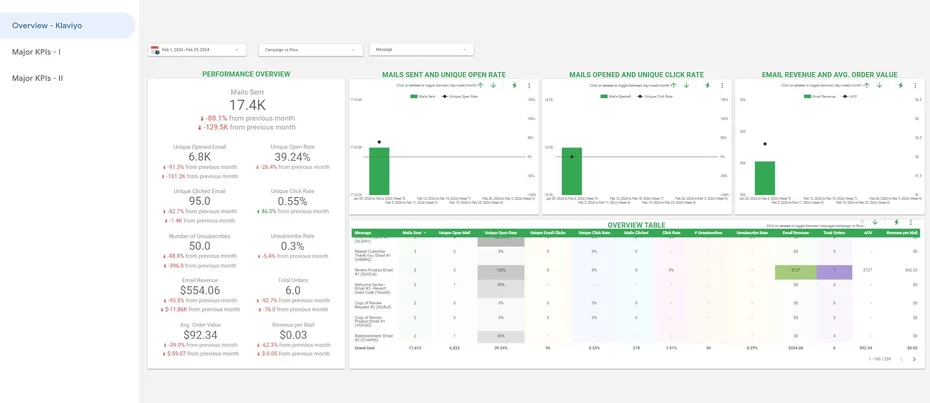Click lightning icon on Overview Table
The width and height of the screenshot is (930, 403).
point(896,222)
